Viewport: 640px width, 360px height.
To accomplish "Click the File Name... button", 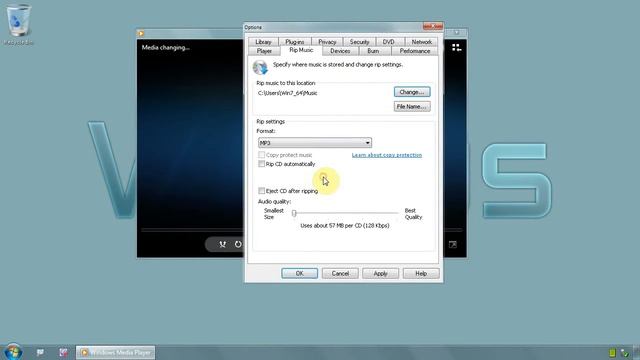I will (x=412, y=107).
